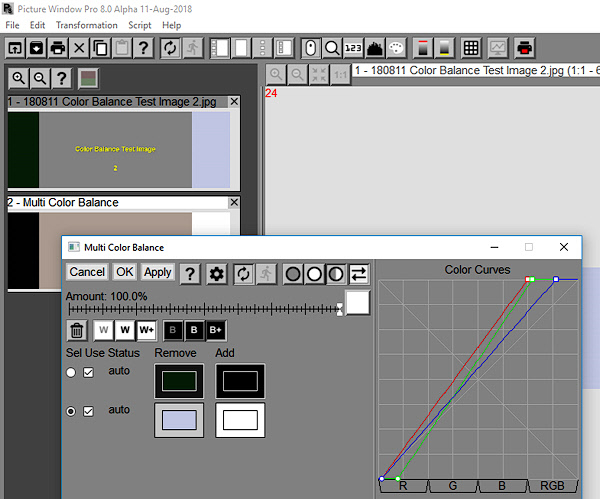Show the dialog's filled gray circle input preview
This screenshot has width=600, height=499.
(x=293, y=274)
